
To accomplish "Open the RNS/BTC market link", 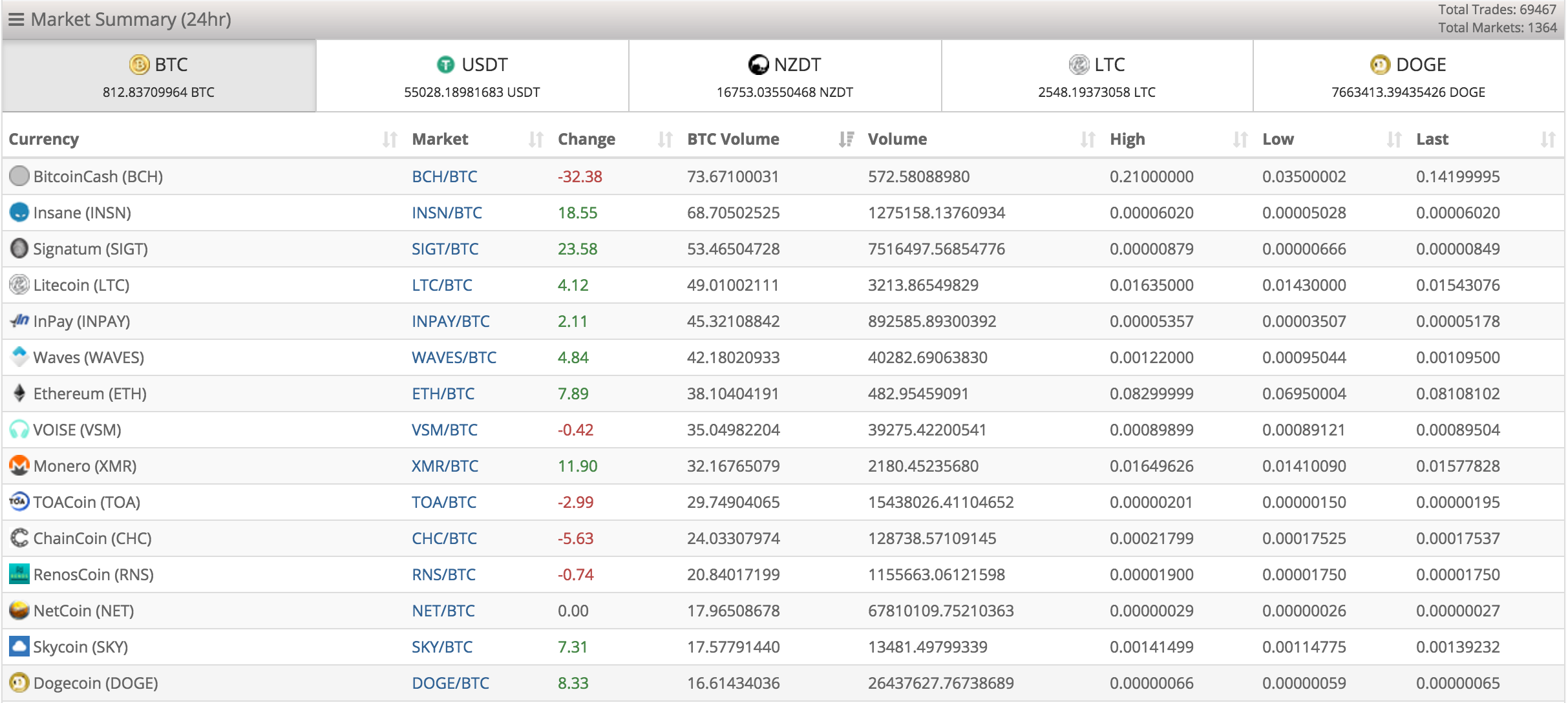I will point(444,574).
